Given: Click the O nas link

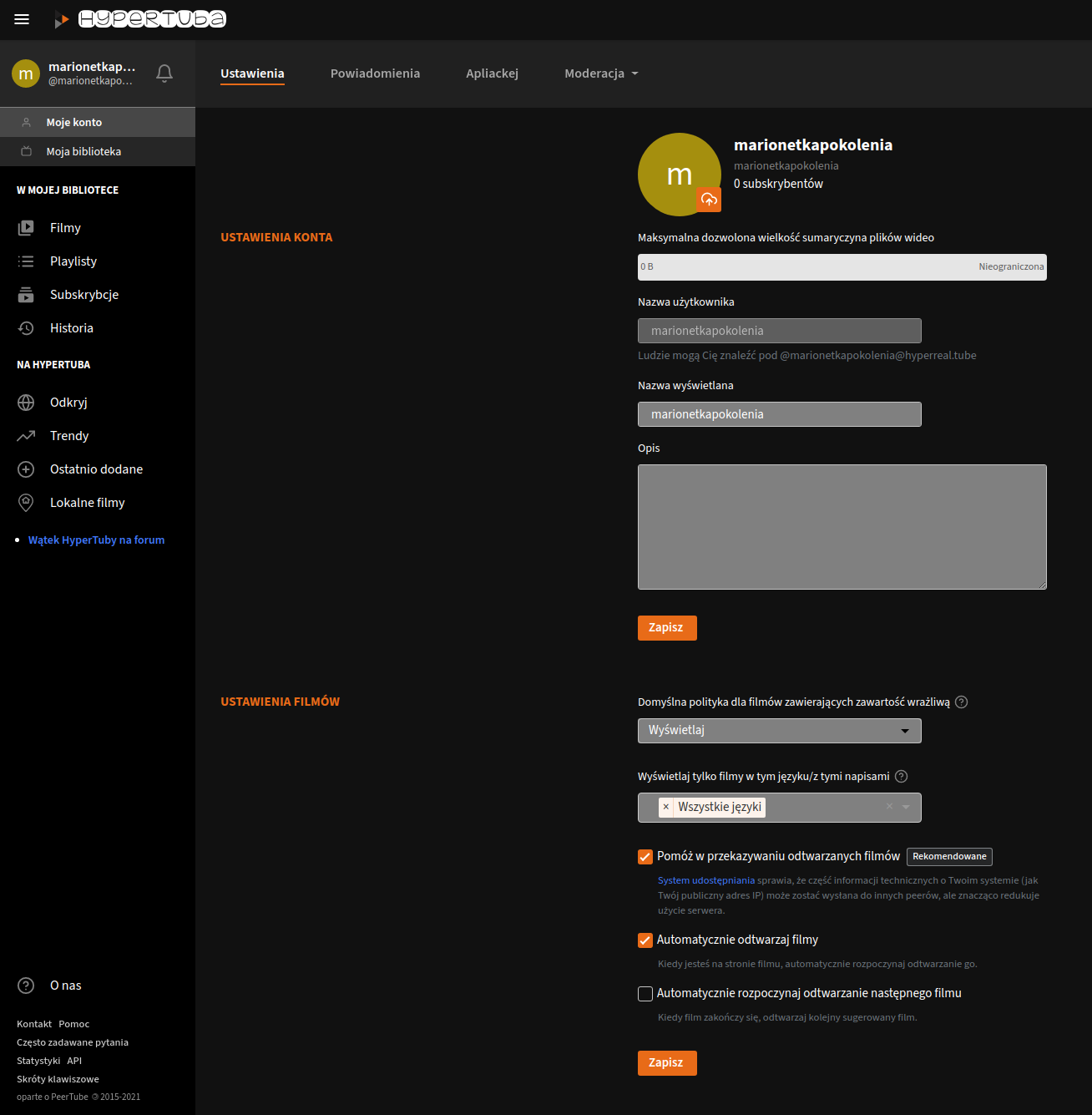Looking at the screenshot, I should click(66, 986).
